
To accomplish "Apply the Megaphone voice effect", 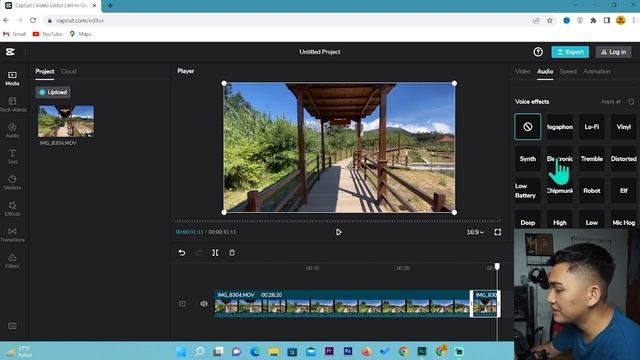I will pyautogui.click(x=560, y=127).
